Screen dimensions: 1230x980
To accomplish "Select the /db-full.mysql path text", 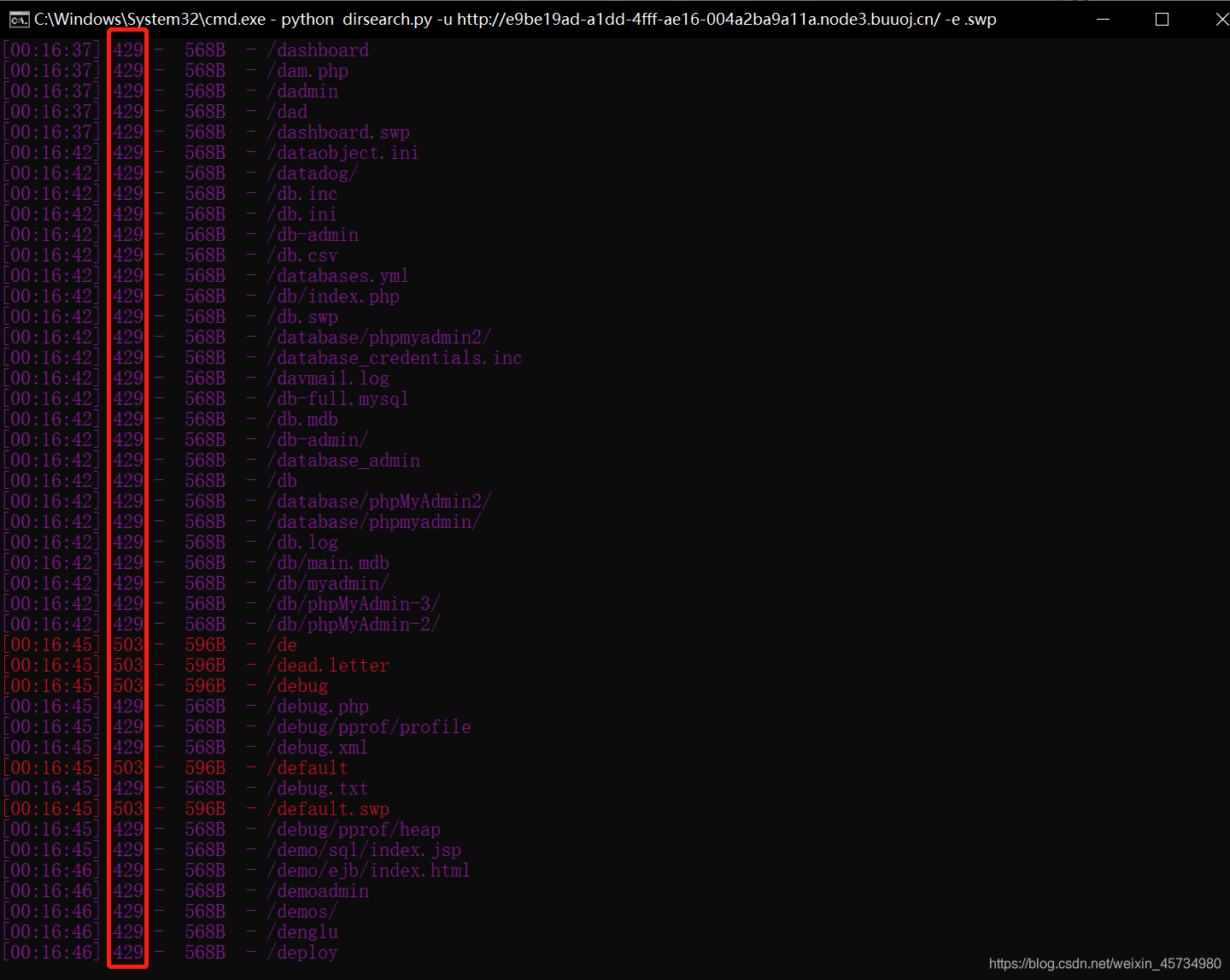I will (338, 399).
